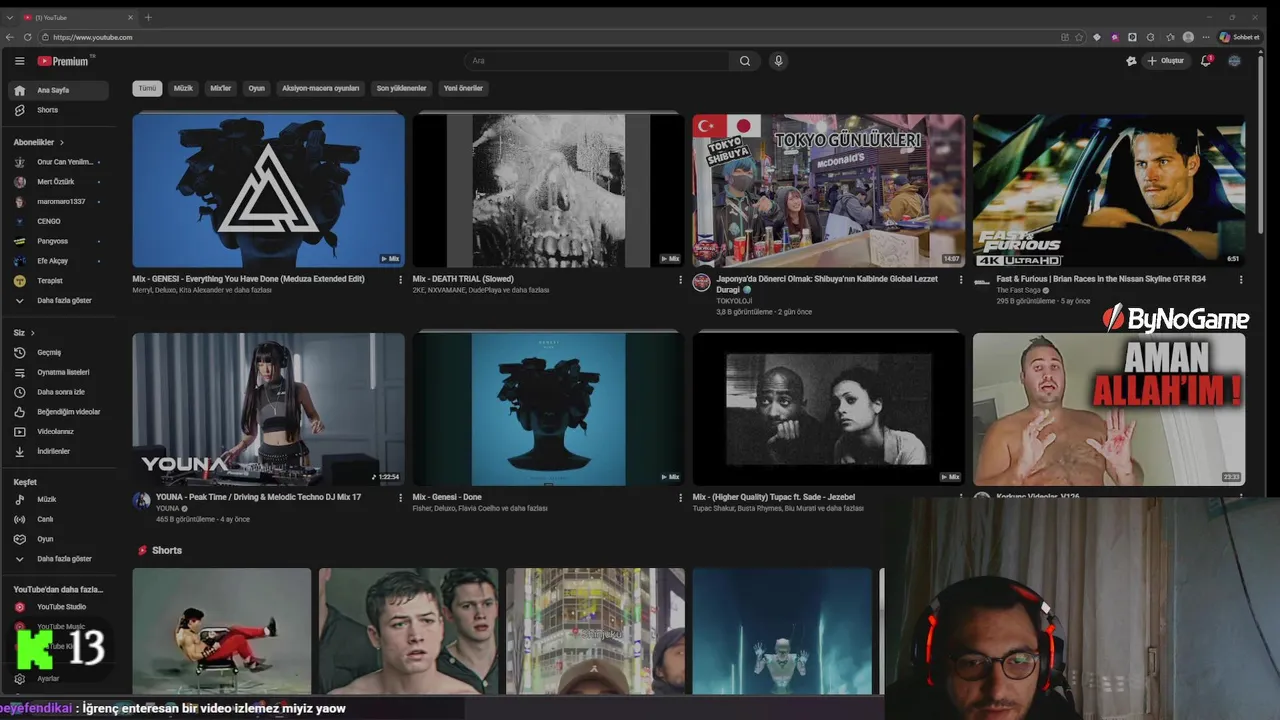Open Shorts from the sidebar

(60, 110)
